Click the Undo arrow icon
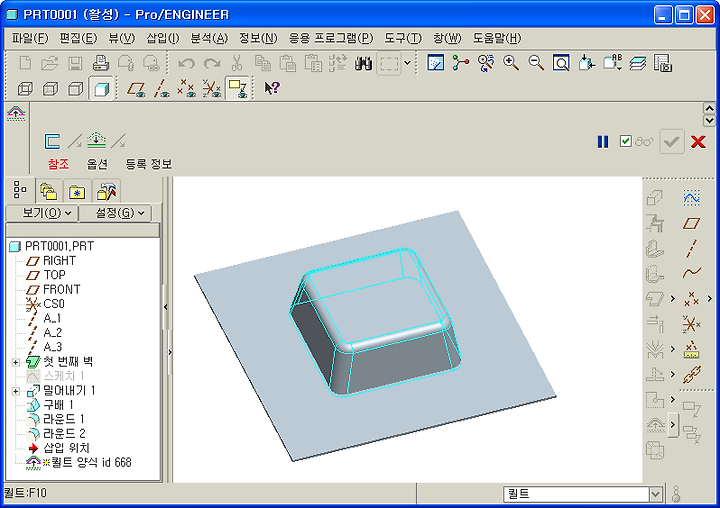The width and height of the screenshot is (720, 508). pos(186,63)
